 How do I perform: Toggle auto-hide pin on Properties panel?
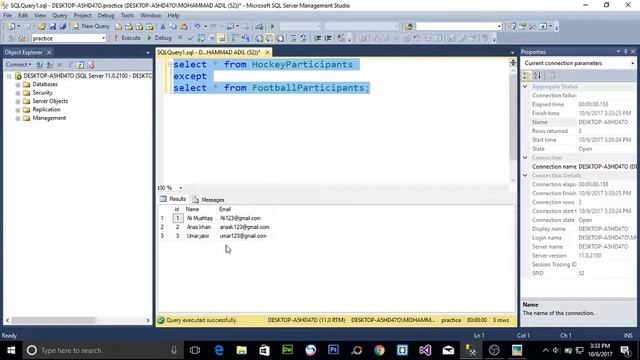tap(625, 51)
